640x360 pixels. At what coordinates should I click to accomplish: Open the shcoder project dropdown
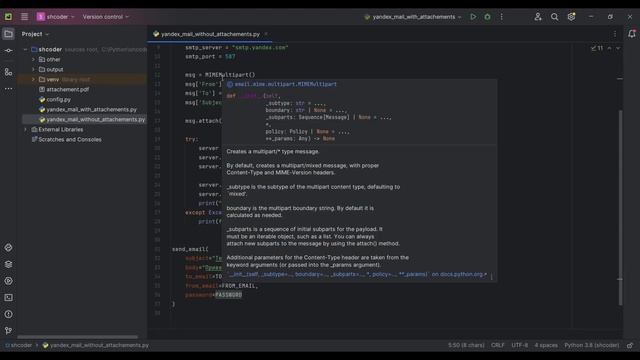56,17
